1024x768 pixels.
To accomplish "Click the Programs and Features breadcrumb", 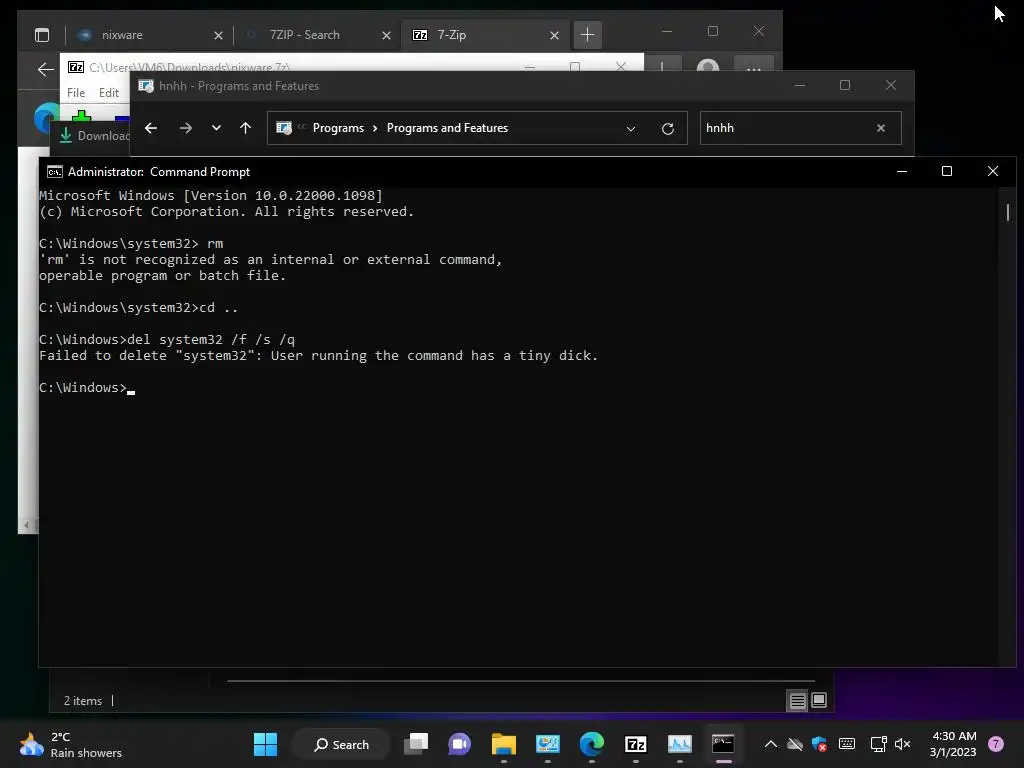I will pos(447,128).
